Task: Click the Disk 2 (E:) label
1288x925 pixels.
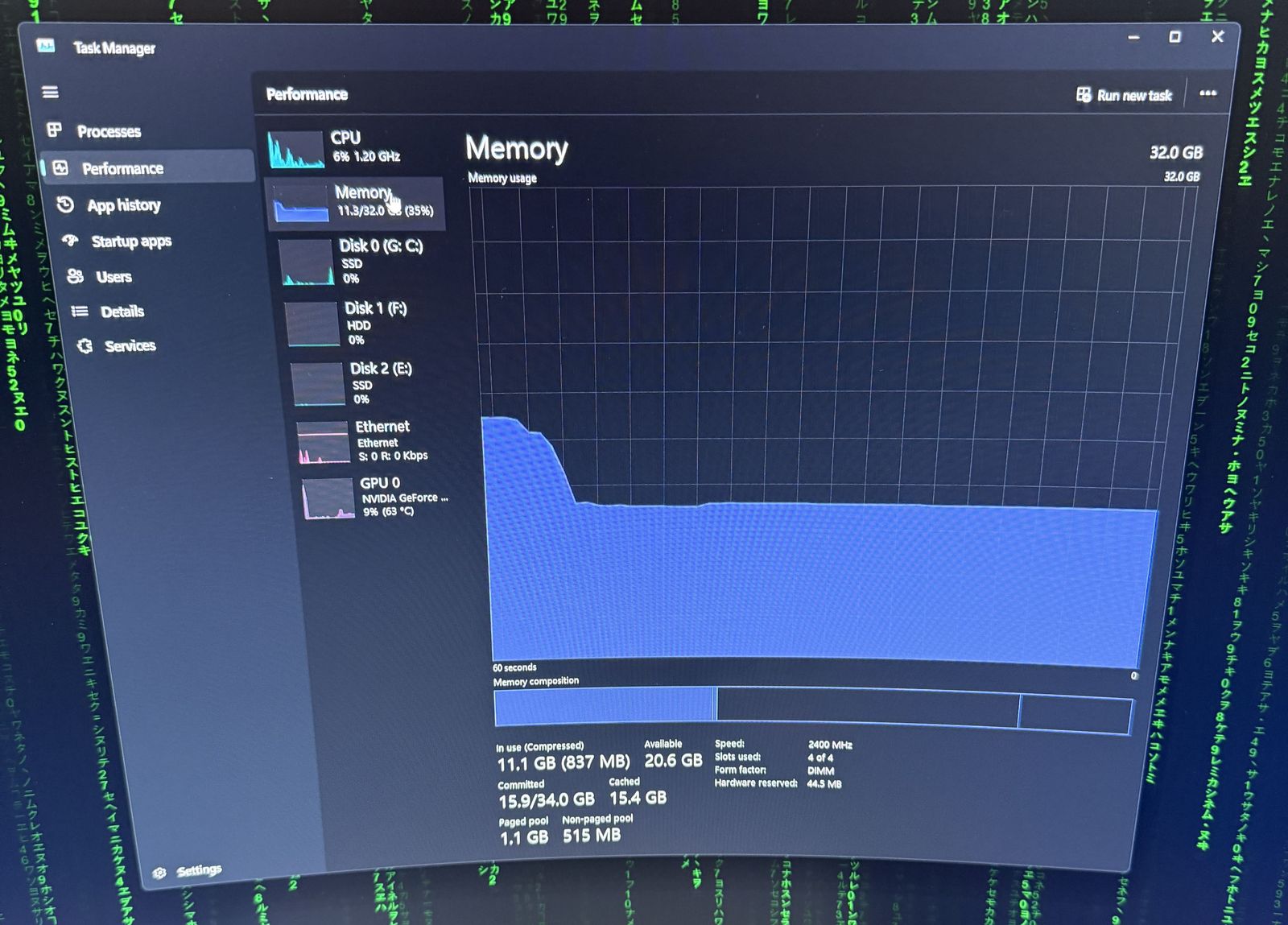Action: (381, 369)
